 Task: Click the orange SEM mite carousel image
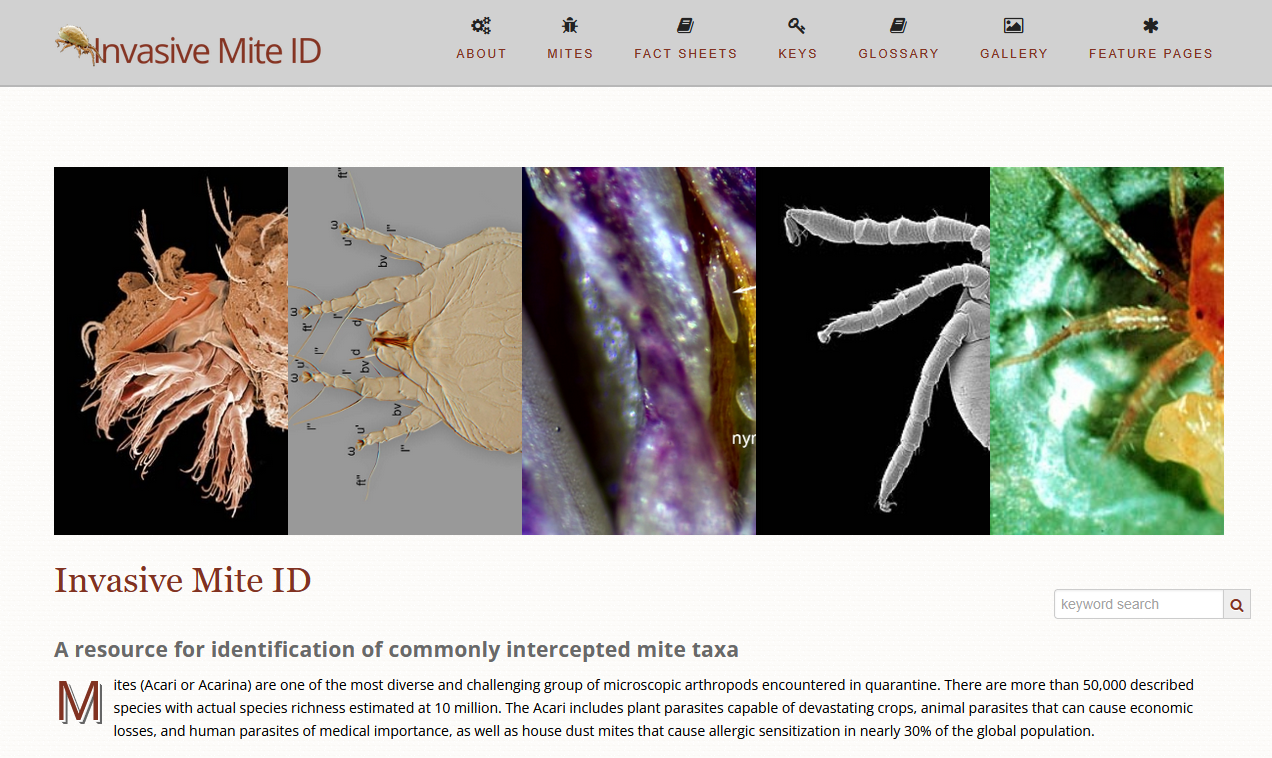170,349
